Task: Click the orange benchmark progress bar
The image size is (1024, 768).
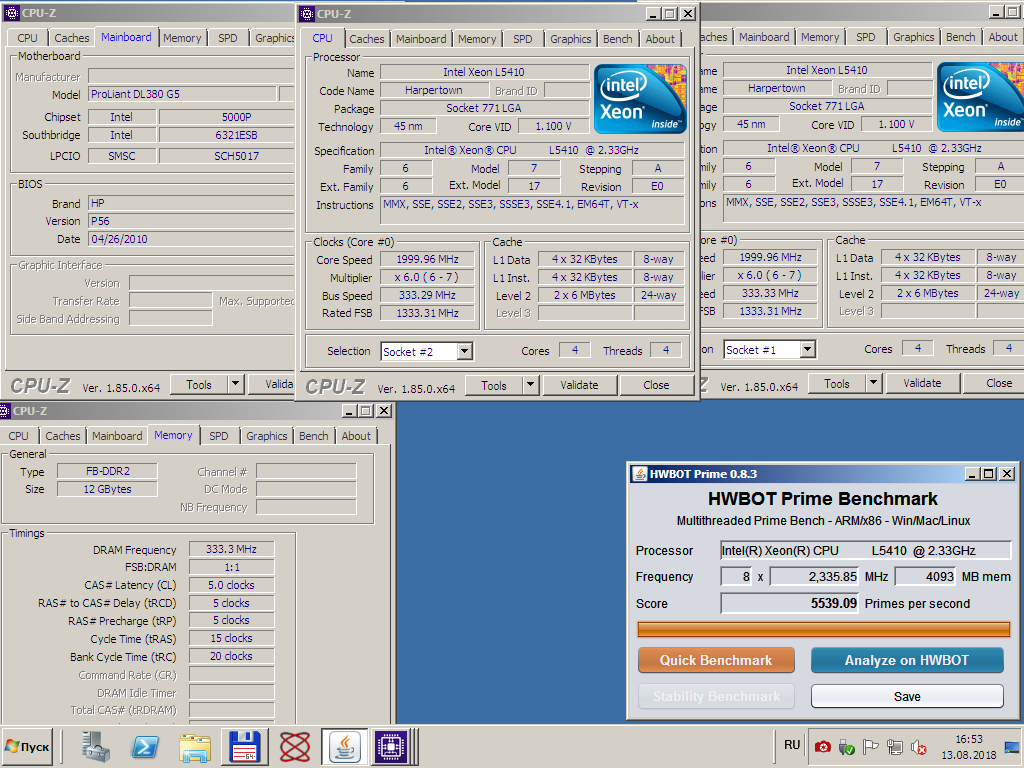Action: [x=824, y=629]
